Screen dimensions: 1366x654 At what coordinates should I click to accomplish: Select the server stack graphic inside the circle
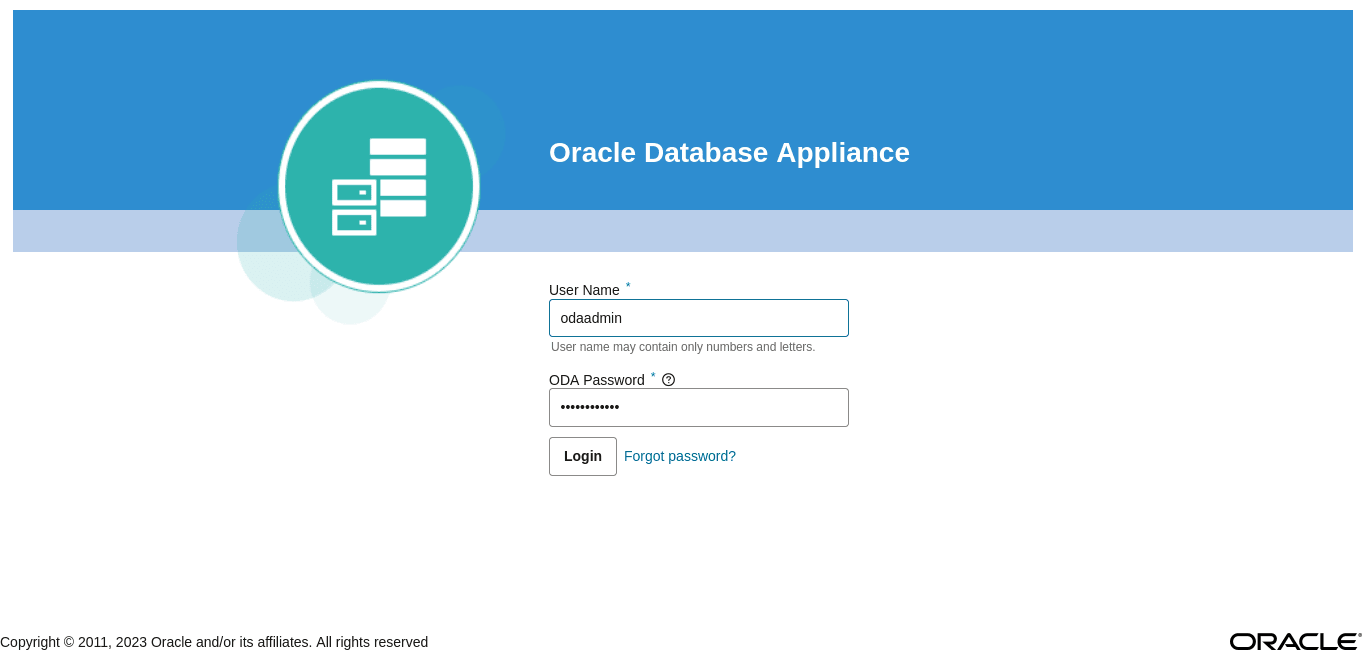(x=378, y=185)
